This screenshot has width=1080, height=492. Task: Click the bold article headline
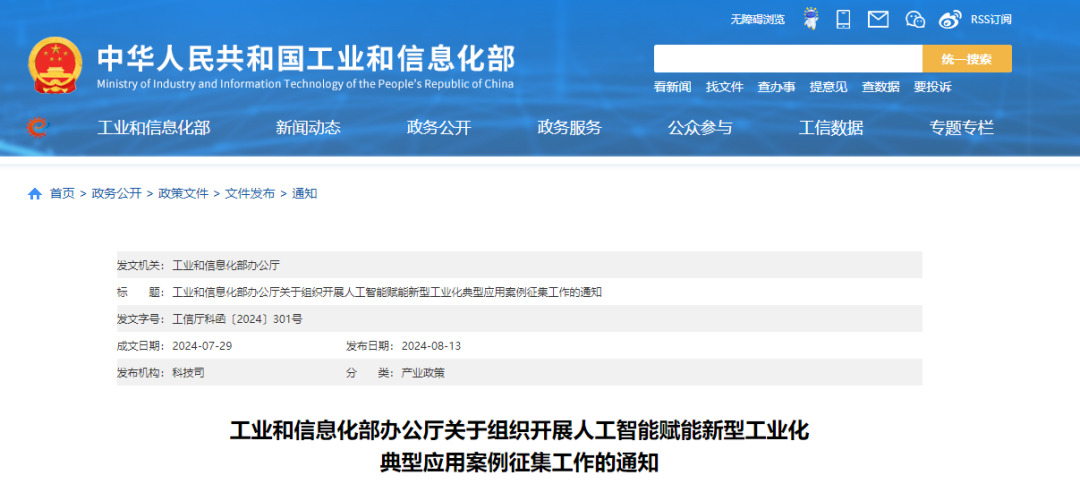click(x=519, y=447)
